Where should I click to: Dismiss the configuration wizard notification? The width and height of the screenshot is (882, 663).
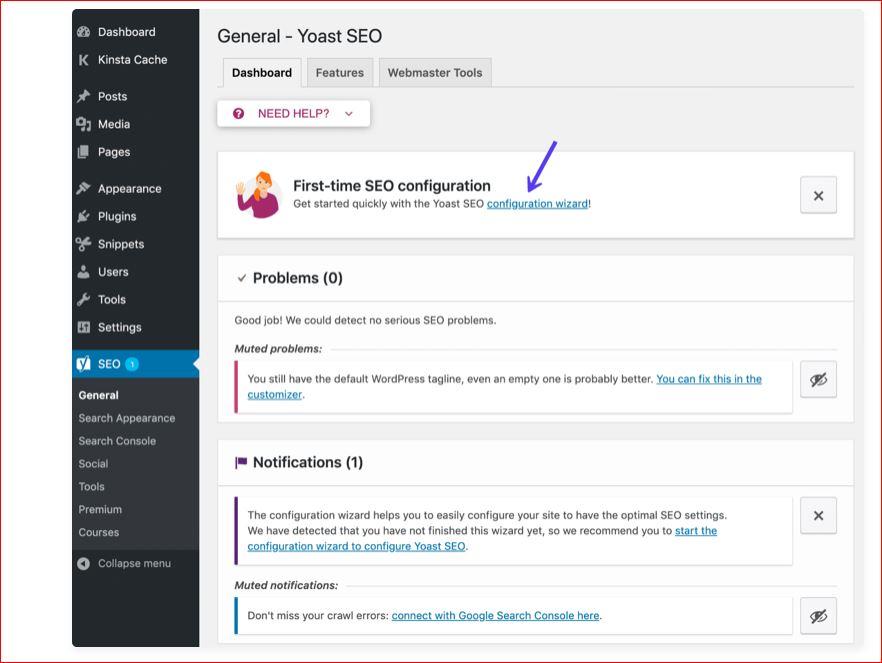[x=818, y=516]
